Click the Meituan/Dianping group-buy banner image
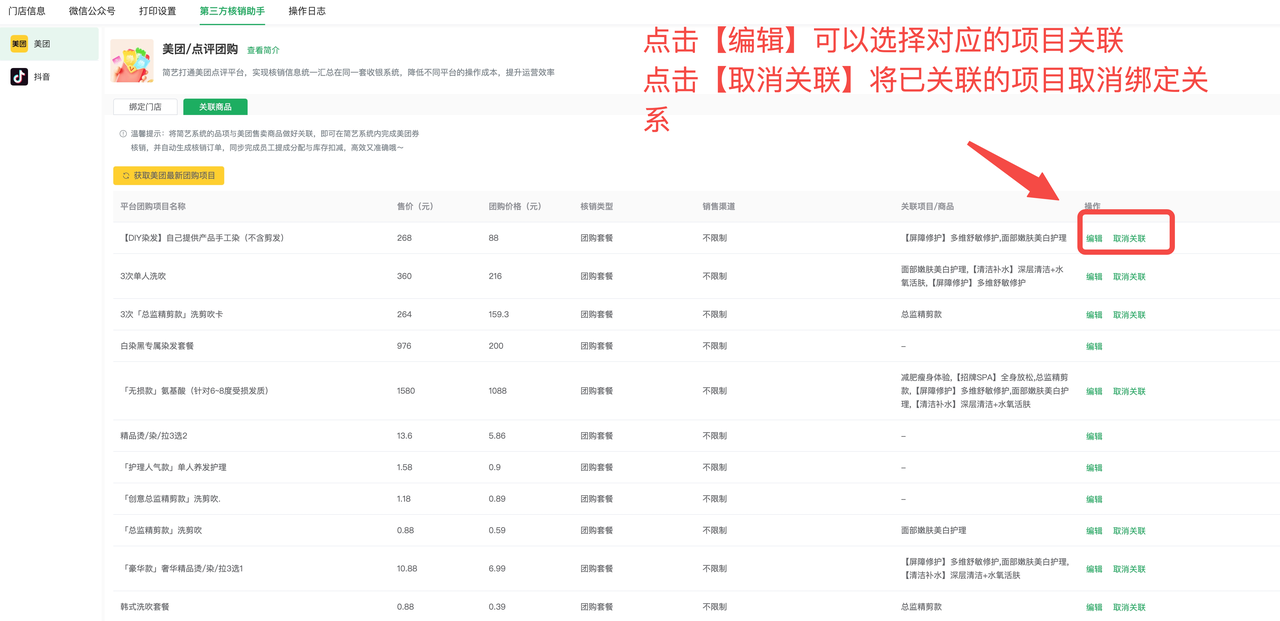1280x621 pixels. [x=131, y=61]
